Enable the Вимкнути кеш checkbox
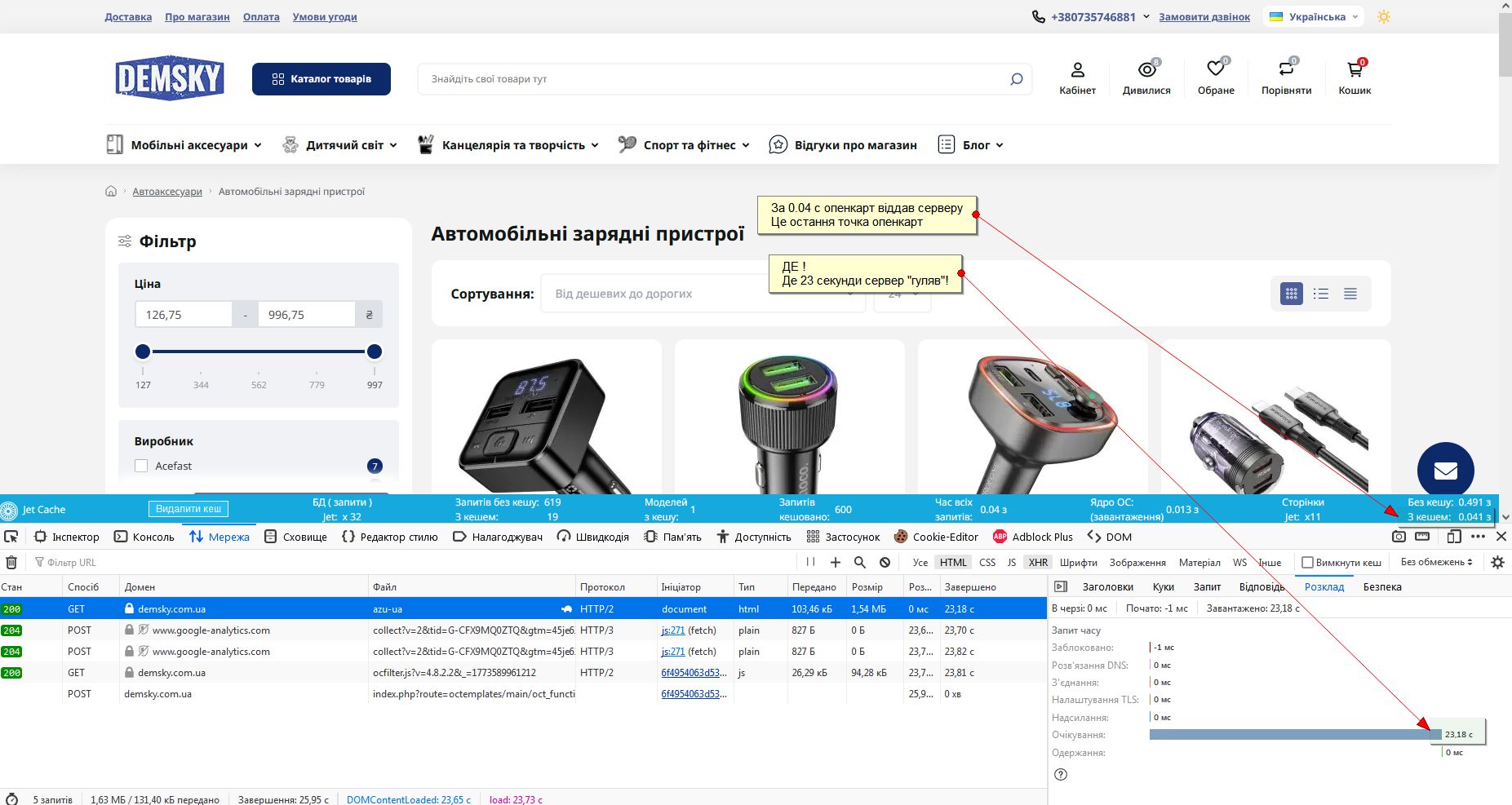 coord(1307,562)
